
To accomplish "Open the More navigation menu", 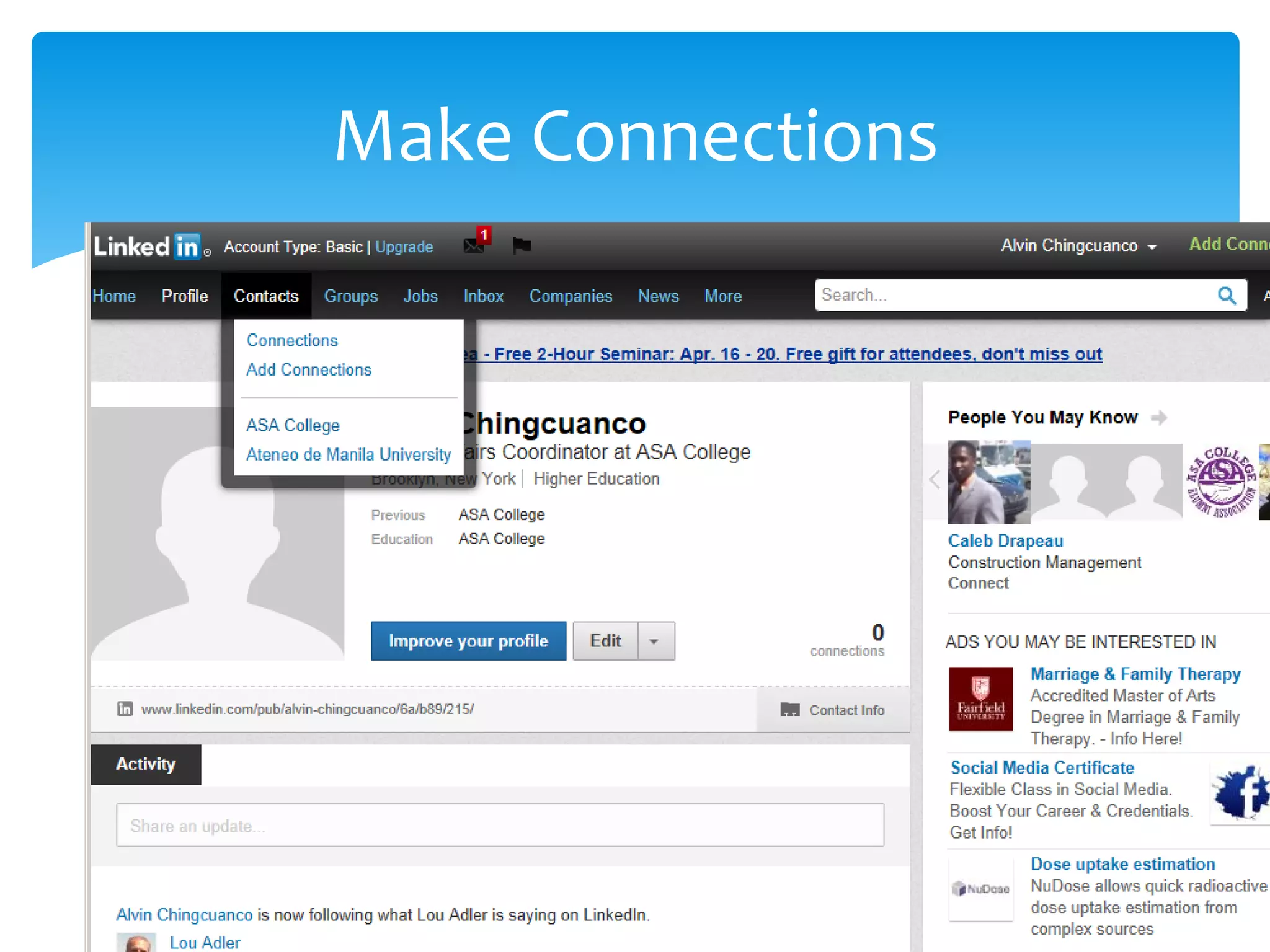I will [722, 296].
